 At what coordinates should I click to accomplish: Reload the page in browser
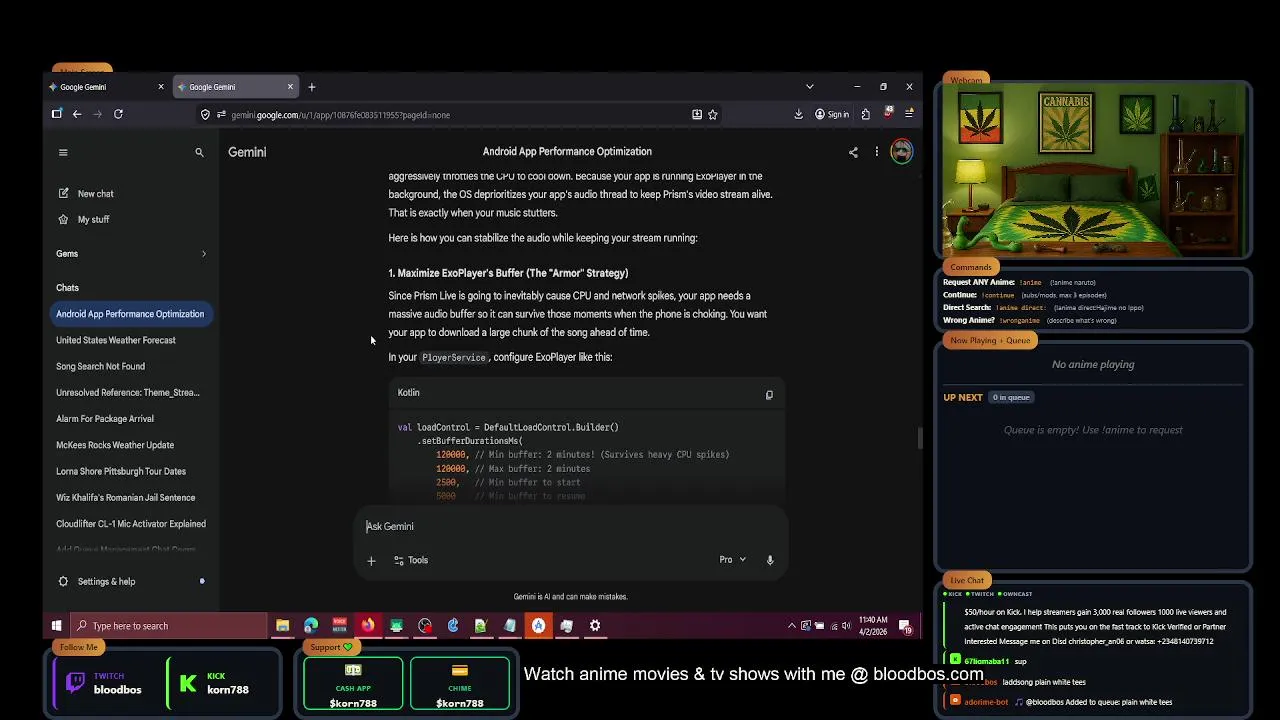pyautogui.click(x=118, y=114)
